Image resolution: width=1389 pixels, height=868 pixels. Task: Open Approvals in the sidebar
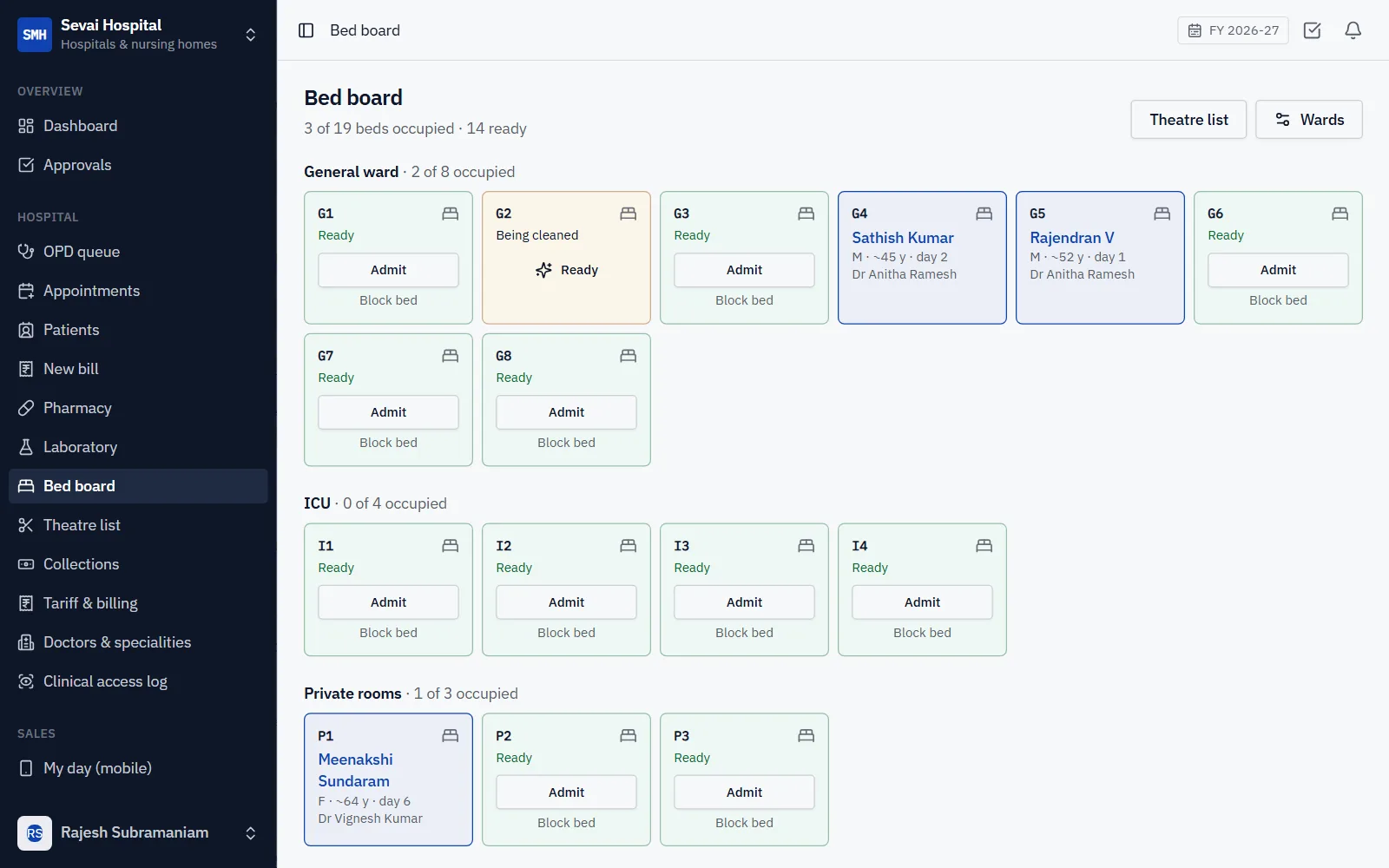(138, 165)
